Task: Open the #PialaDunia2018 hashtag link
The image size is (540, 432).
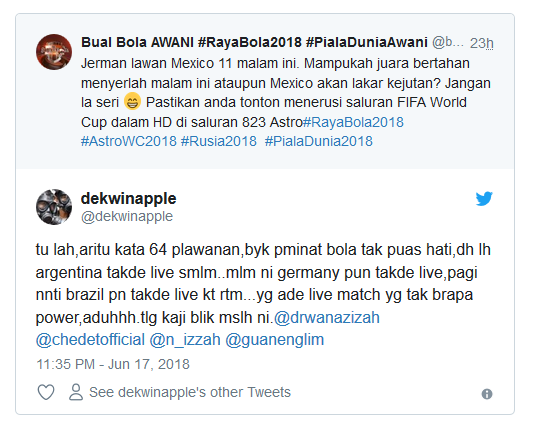Action: coord(319,141)
